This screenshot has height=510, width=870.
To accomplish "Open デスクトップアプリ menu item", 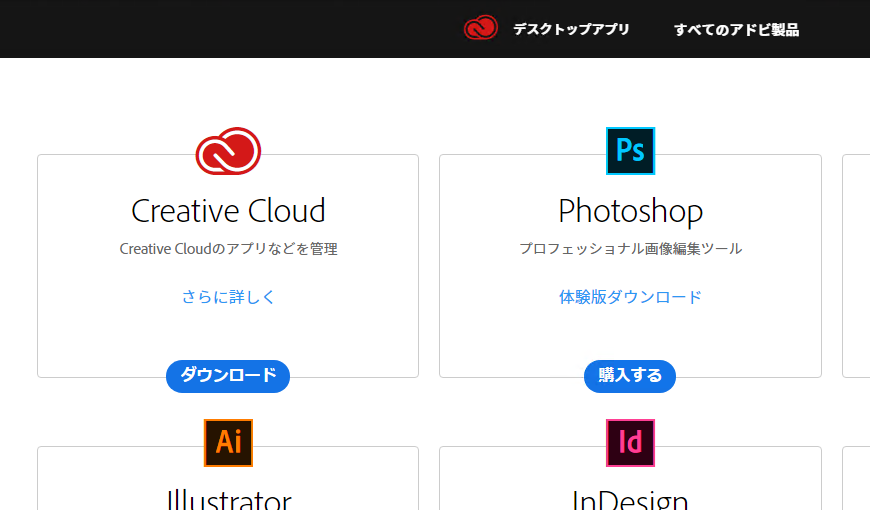I will click(571, 29).
